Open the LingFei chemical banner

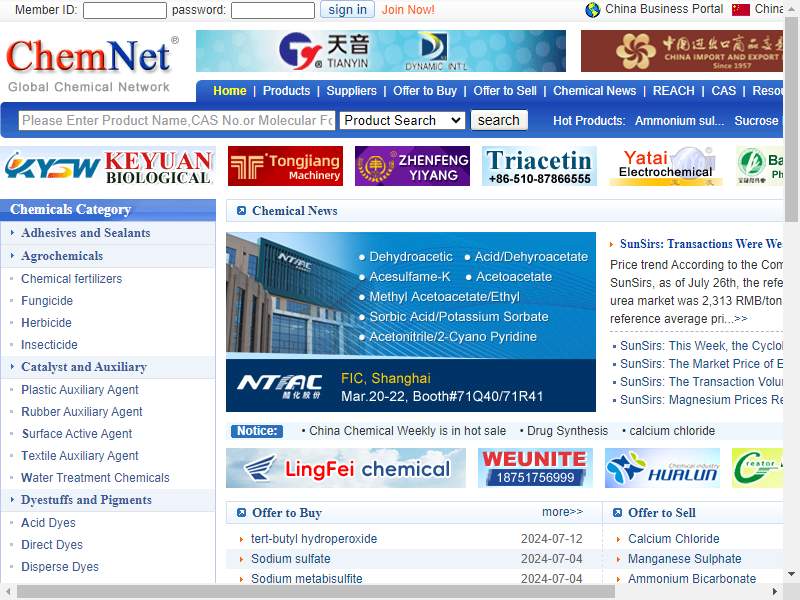click(346, 468)
